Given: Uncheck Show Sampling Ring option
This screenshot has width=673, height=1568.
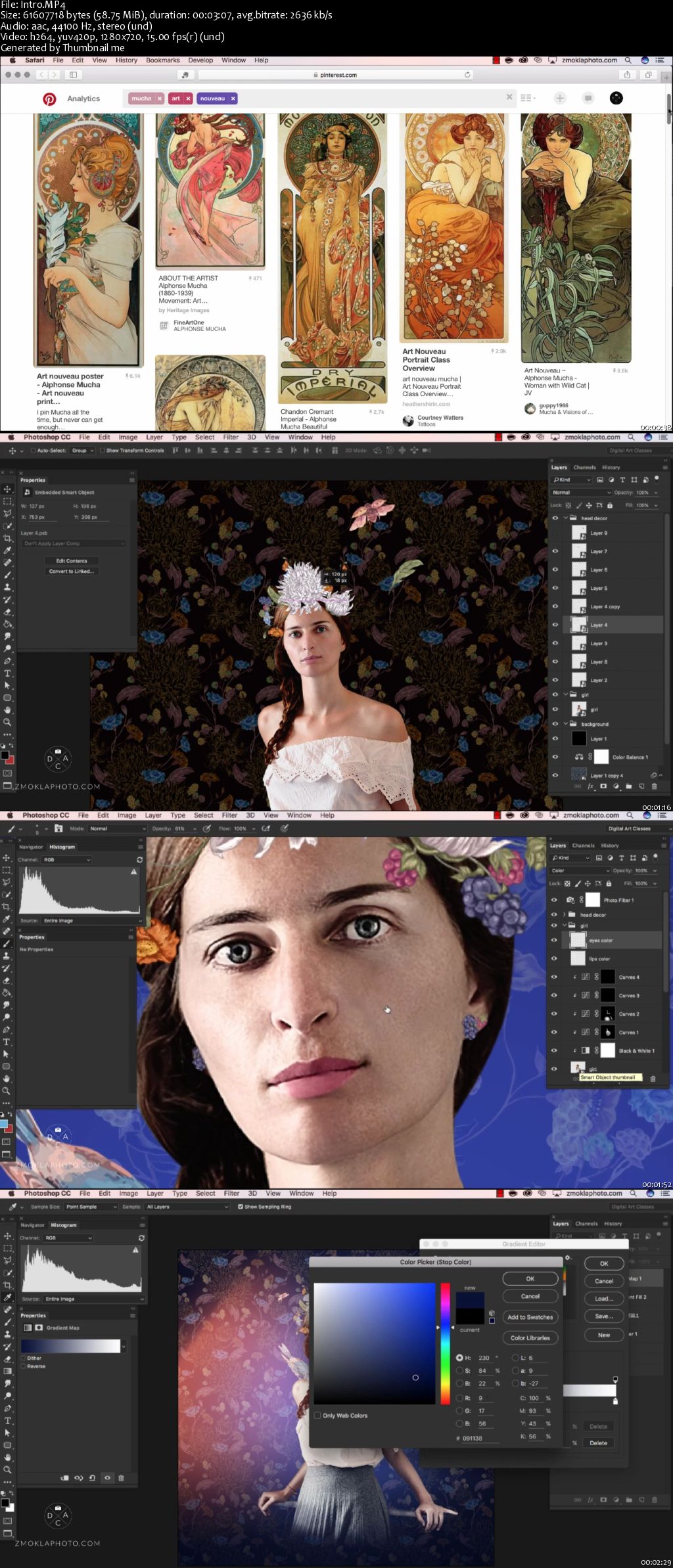Looking at the screenshot, I should tap(240, 1207).
